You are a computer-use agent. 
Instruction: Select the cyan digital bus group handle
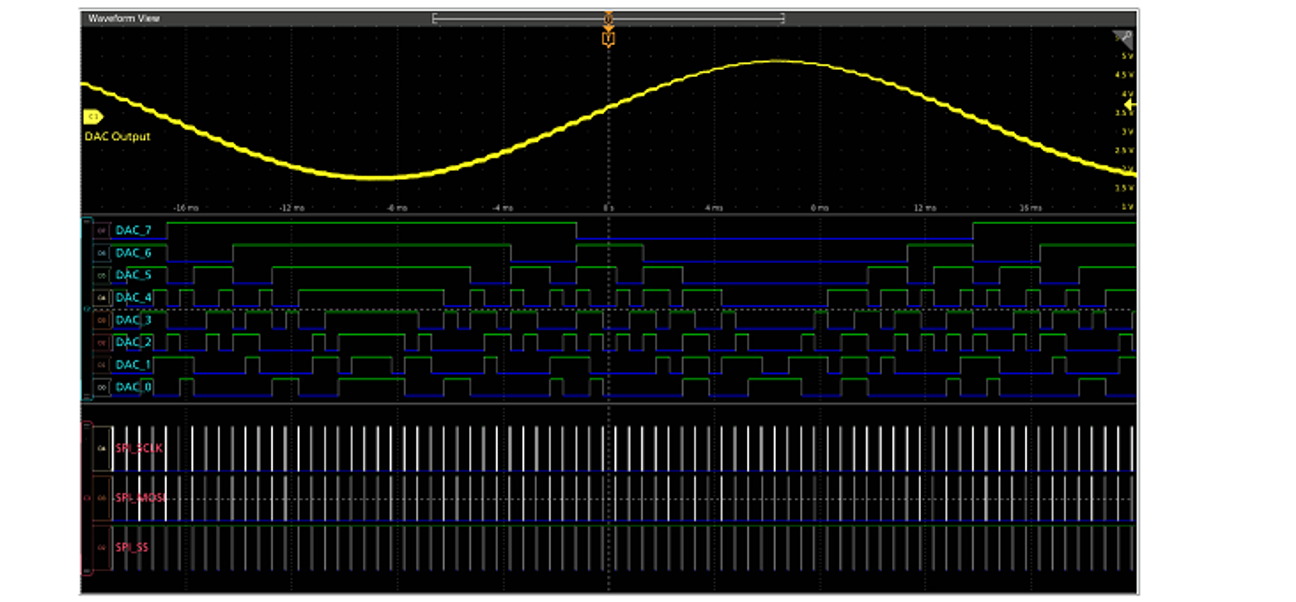(85, 309)
